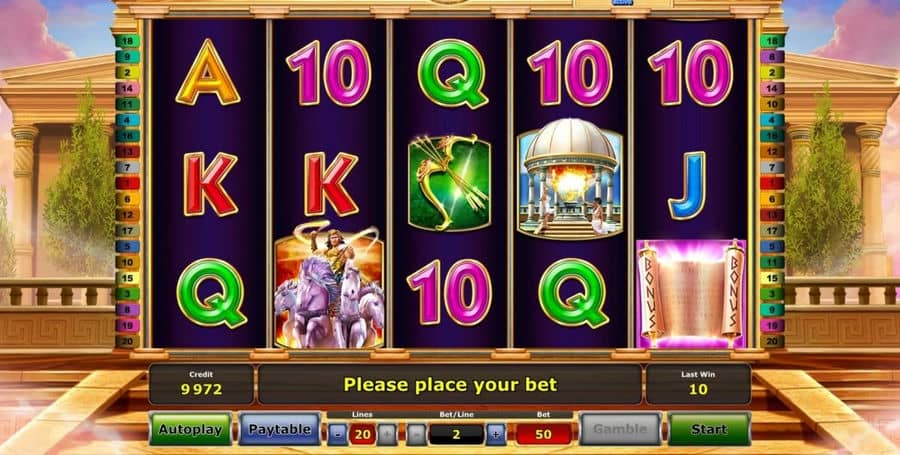Click the total Bet field showing 50
Image resolution: width=900 pixels, height=455 pixels.
(x=544, y=434)
